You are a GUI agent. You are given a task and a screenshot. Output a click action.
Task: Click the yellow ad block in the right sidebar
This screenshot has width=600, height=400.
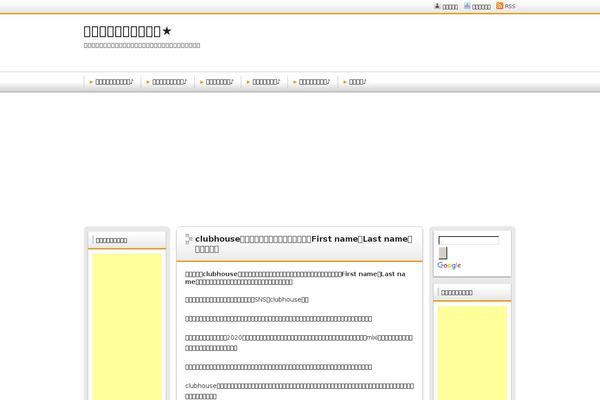pos(472,353)
